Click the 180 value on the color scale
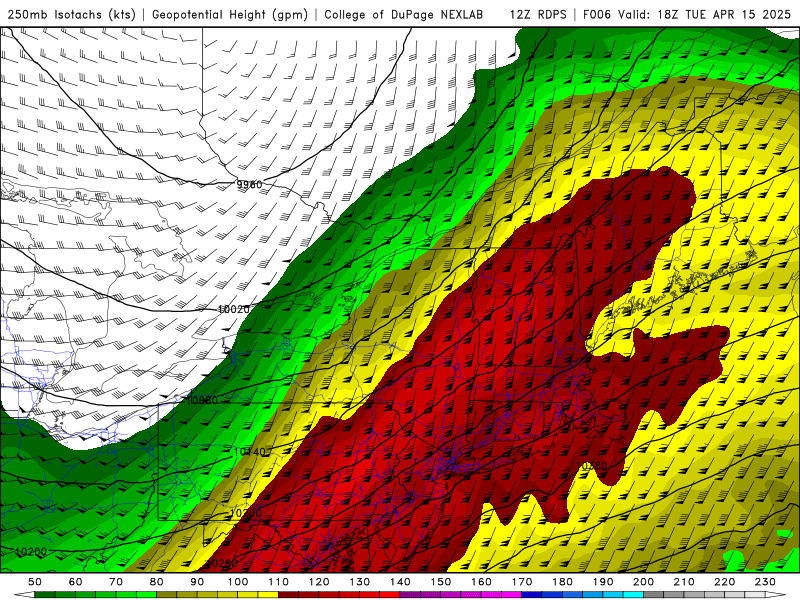The height and width of the screenshot is (600, 800). [562, 582]
